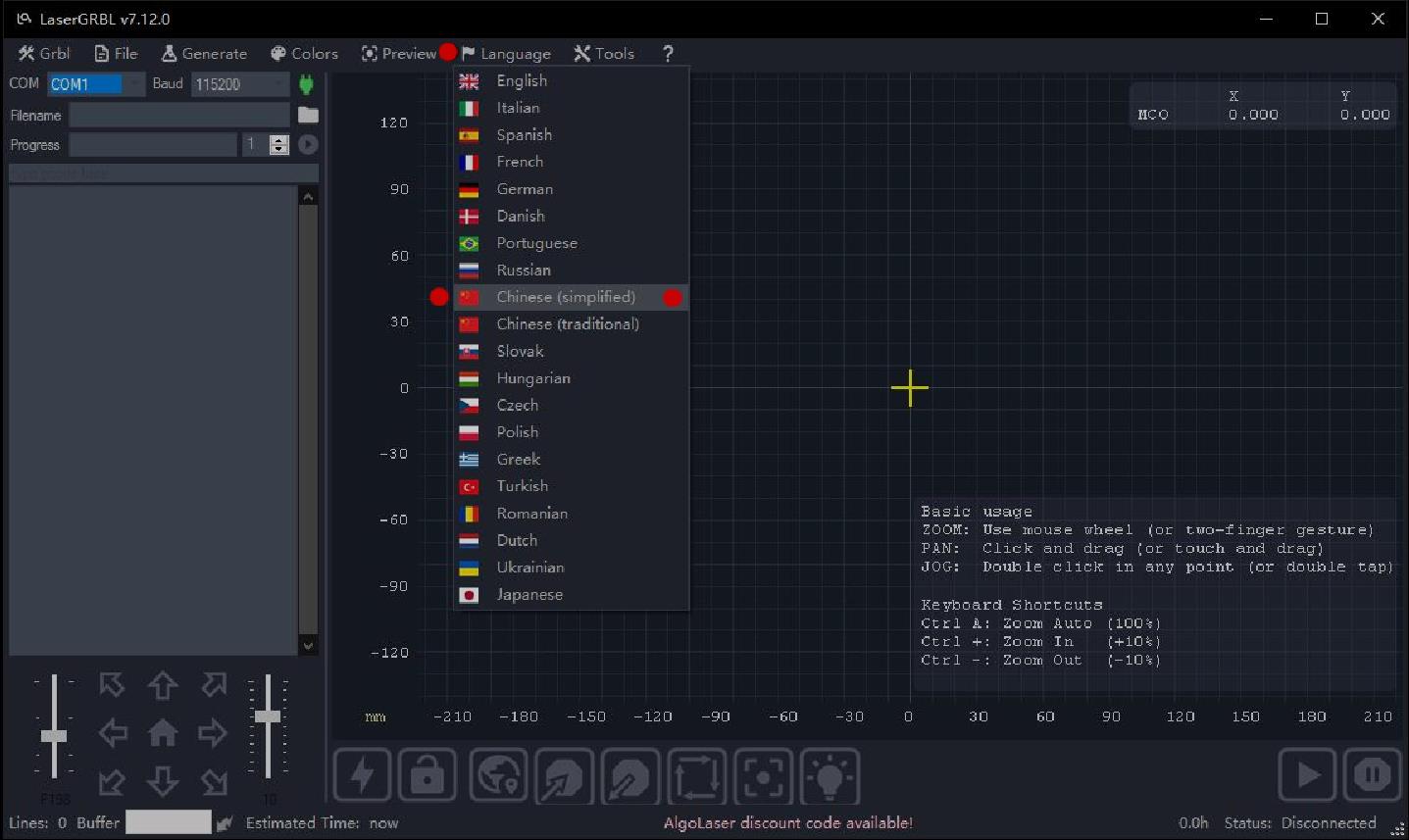Image resolution: width=1409 pixels, height=840 pixels.
Task: Click the lightning bolt reset button
Action: (363, 775)
